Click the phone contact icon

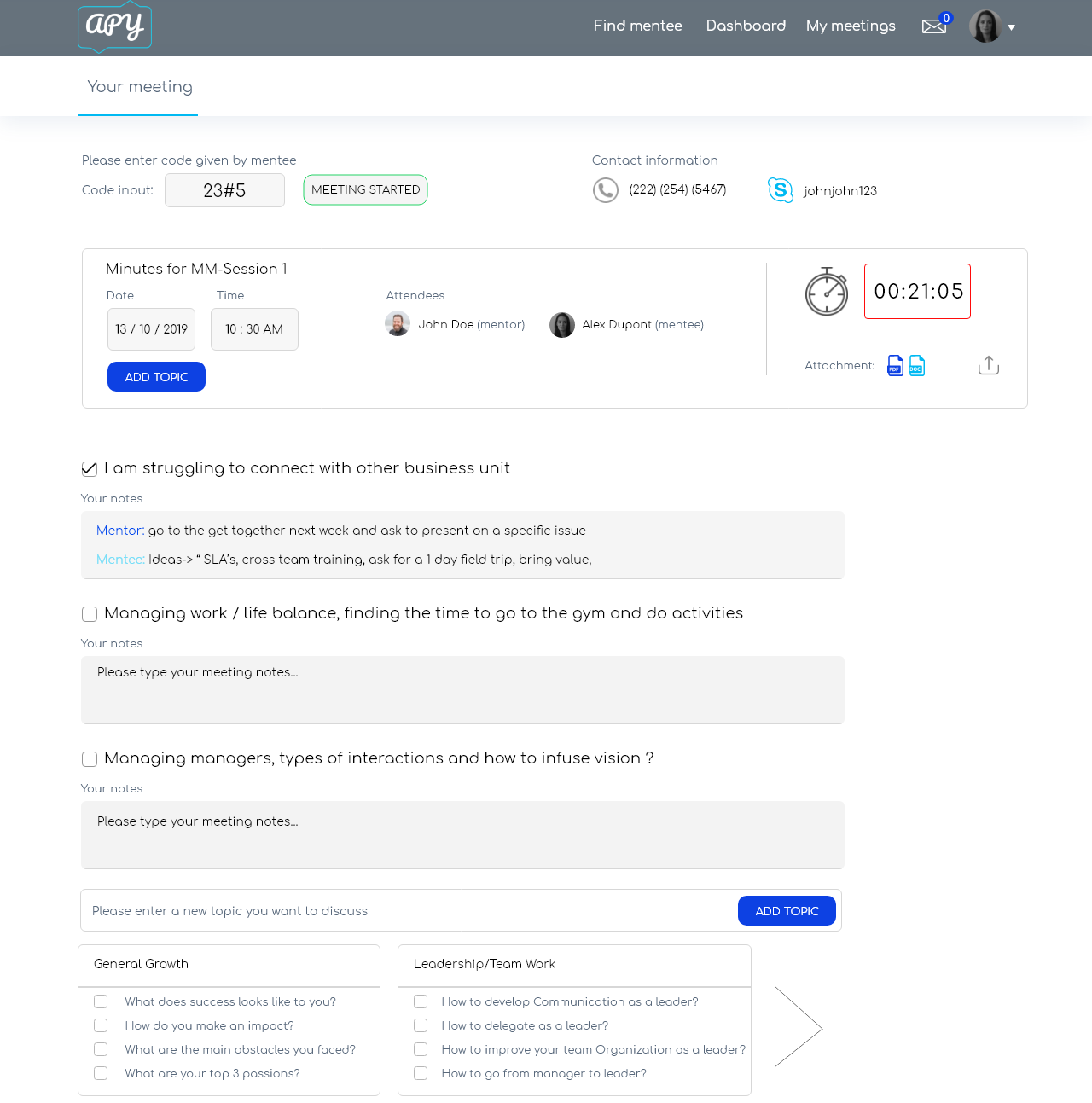coord(605,190)
